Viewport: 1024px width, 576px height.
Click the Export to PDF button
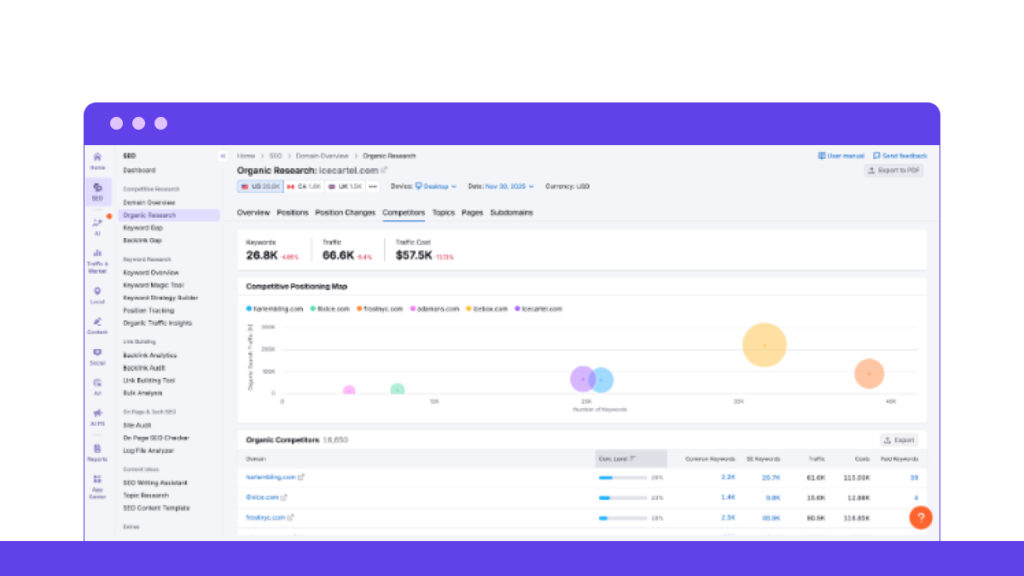894,169
